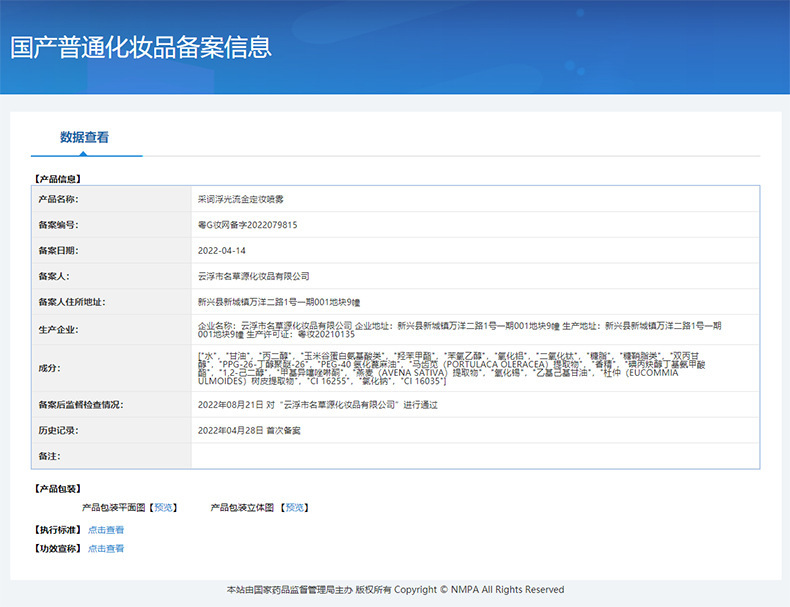The image size is (790, 607).
Task: Open the 数据查看 tab
Action: (x=85, y=138)
